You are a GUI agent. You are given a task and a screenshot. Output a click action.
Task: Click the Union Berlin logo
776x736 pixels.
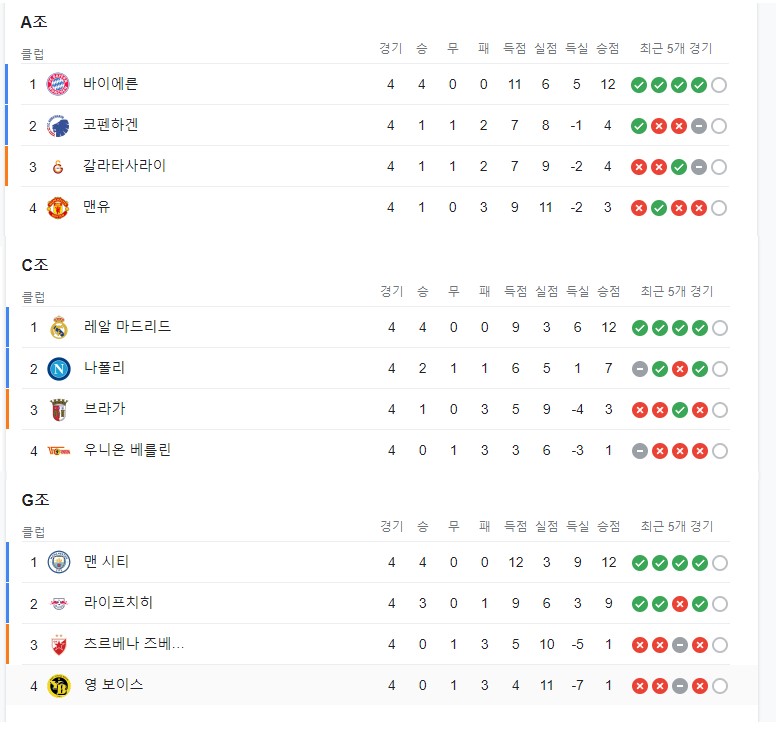tap(59, 451)
